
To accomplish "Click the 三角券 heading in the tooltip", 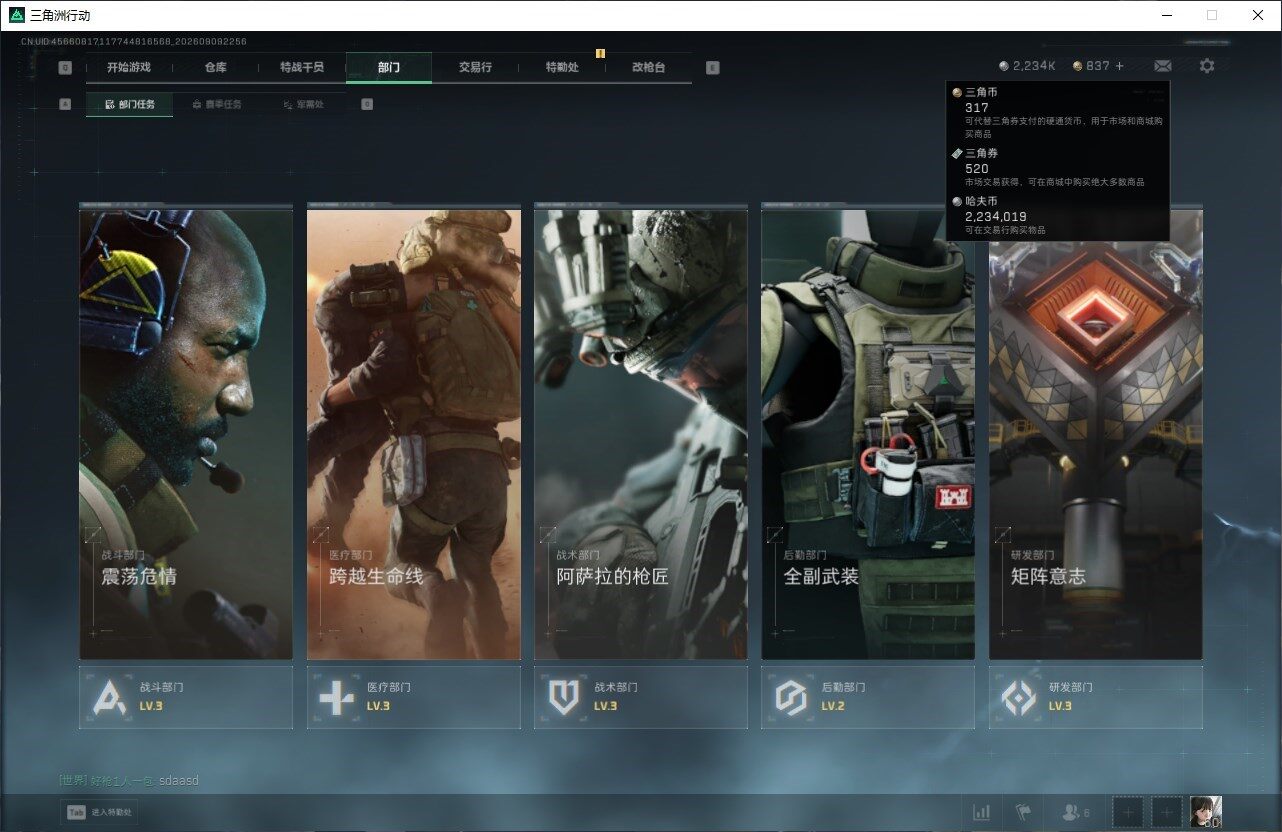I will click(981, 153).
